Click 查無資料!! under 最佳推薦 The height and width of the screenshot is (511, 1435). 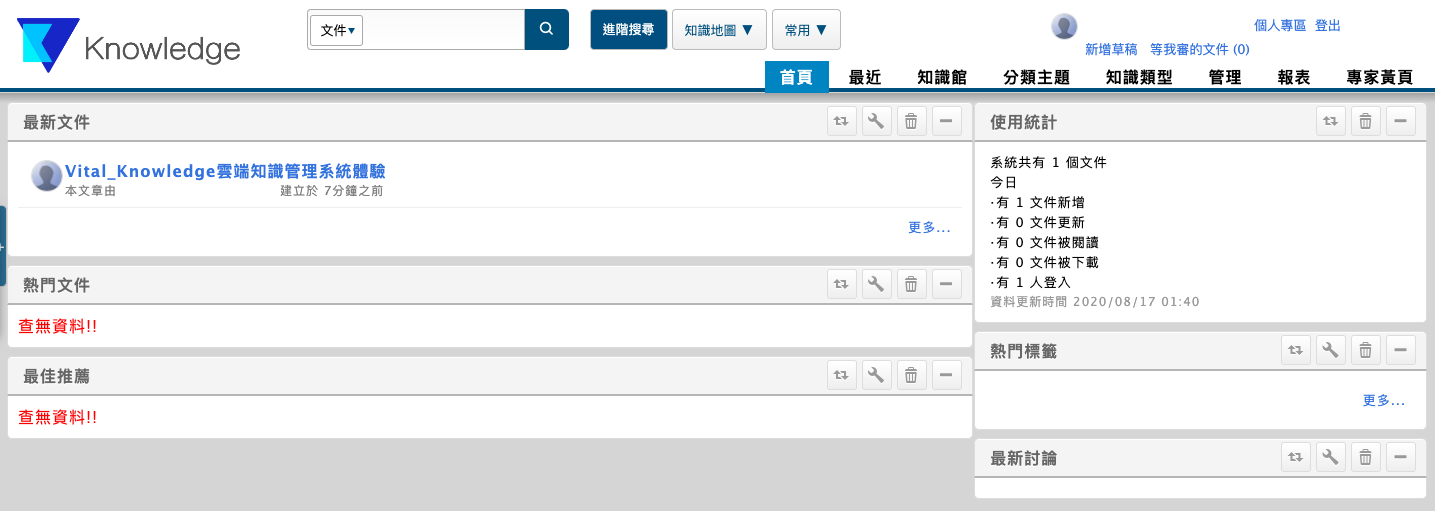click(x=58, y=417)
